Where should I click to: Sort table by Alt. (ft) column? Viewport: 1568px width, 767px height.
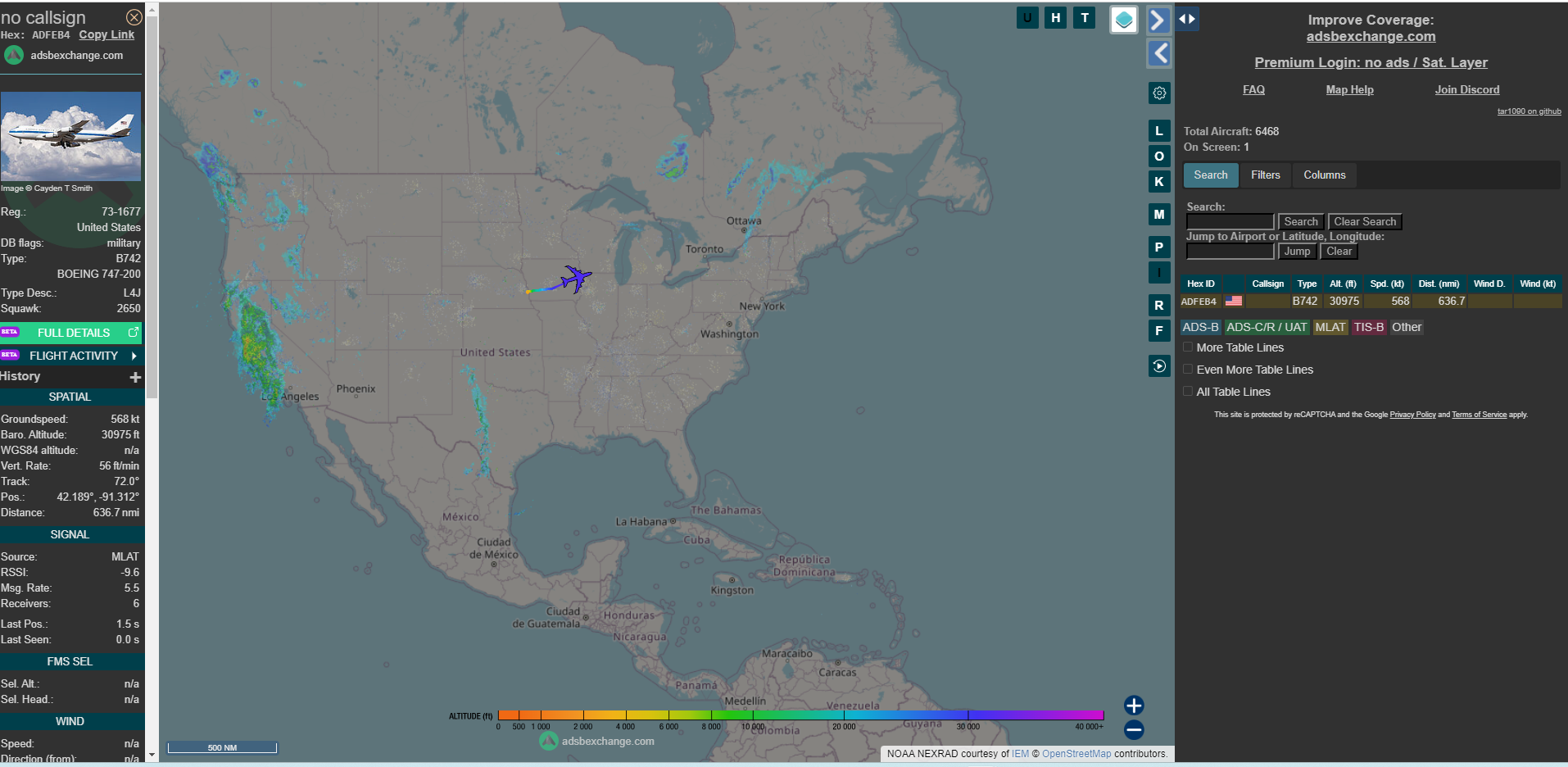point(1343,284)
